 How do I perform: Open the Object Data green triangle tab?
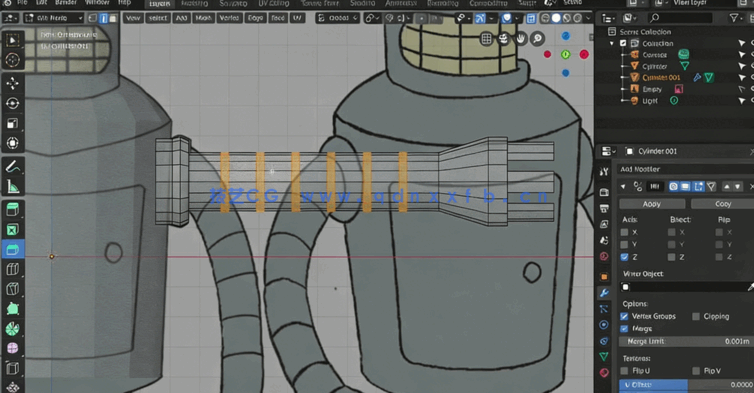pyautogui.click(x=604, y=356)
